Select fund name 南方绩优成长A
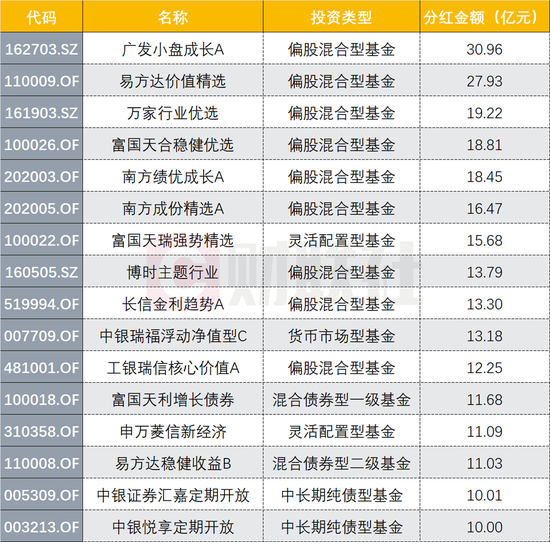The width and height of the screenshot is (550, 542). point(173,177)
